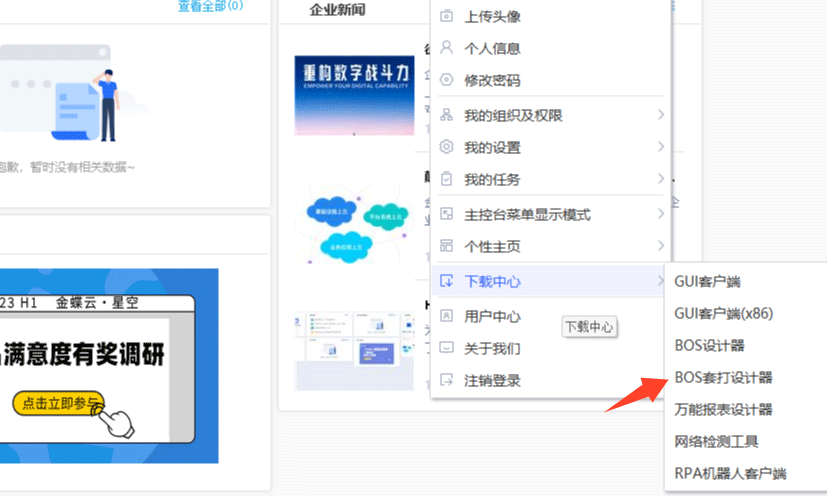Click the 企业新闻 section heading
The image size is (827, 496).
[x=338, y=10]
